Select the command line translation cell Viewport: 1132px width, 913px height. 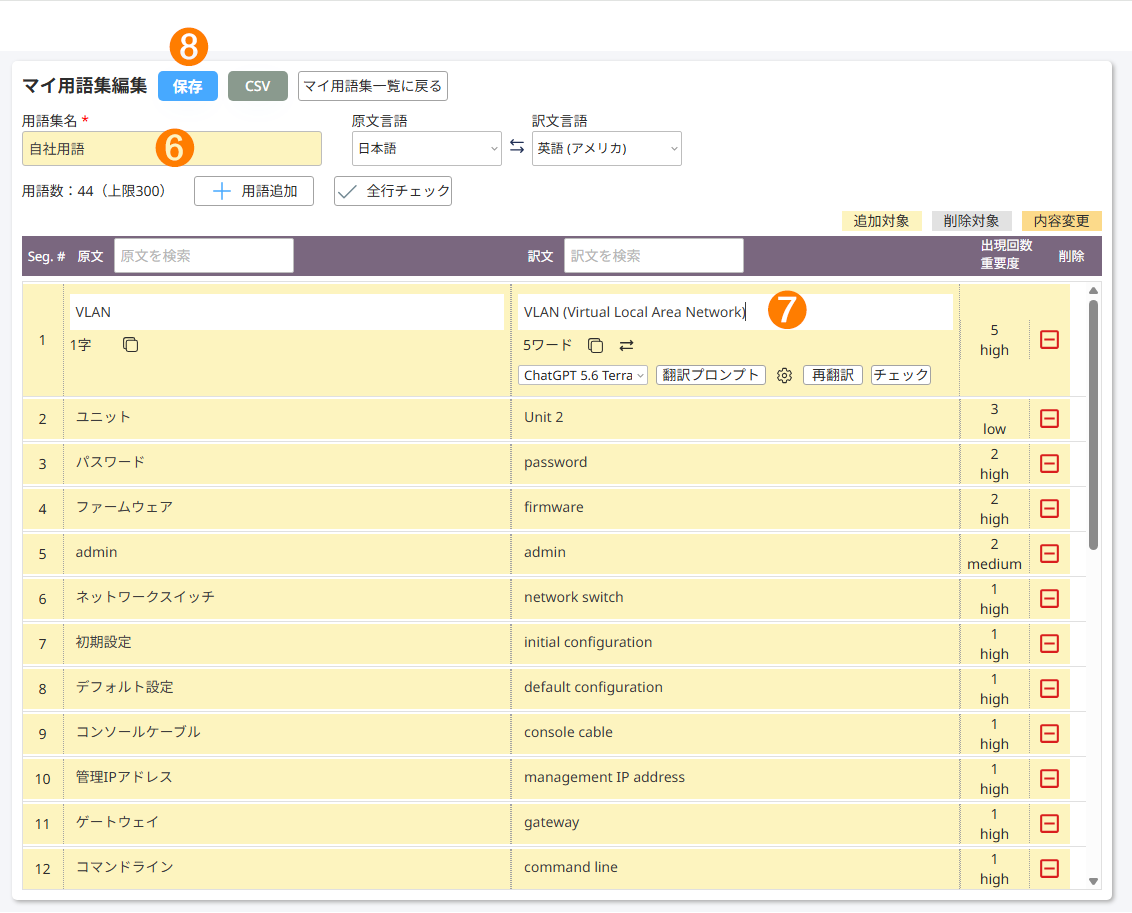[x=735, y=868]
